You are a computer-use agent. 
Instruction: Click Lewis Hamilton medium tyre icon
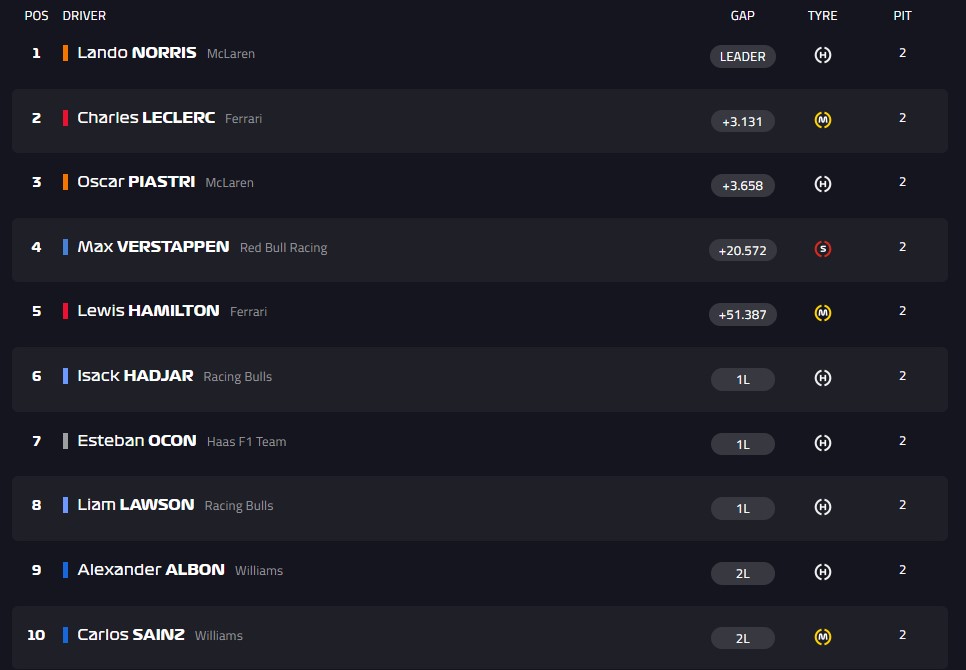[822, 313]
